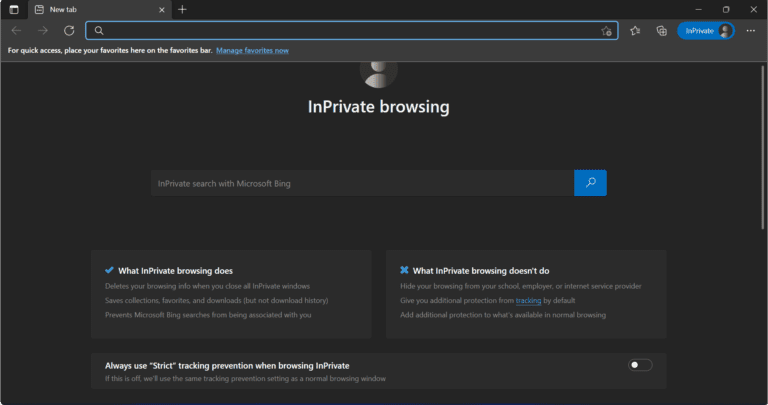Open Settings and more ellipsis menu
Viewport: 768px width, 405px height.
(751, 31)
